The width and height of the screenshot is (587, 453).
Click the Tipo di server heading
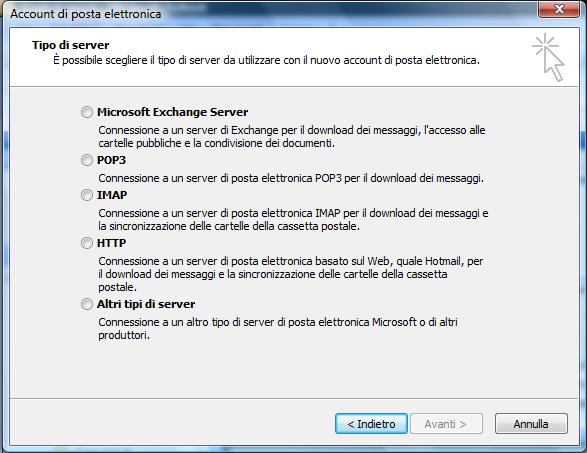pyautogui.click(x=70, y=45)
